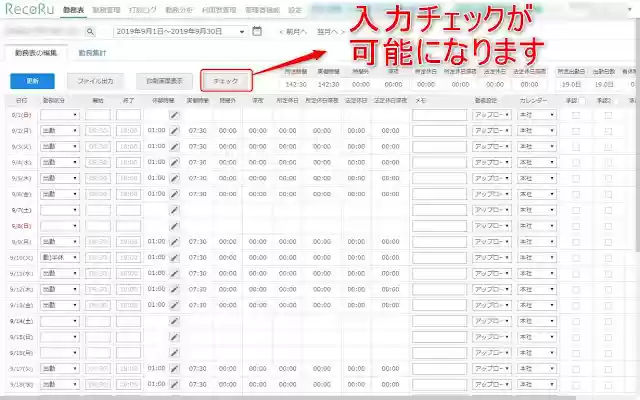Toggle 承認2 checkbox in 9/17 row
Screen dimensions: 640x400
point(608,369)
